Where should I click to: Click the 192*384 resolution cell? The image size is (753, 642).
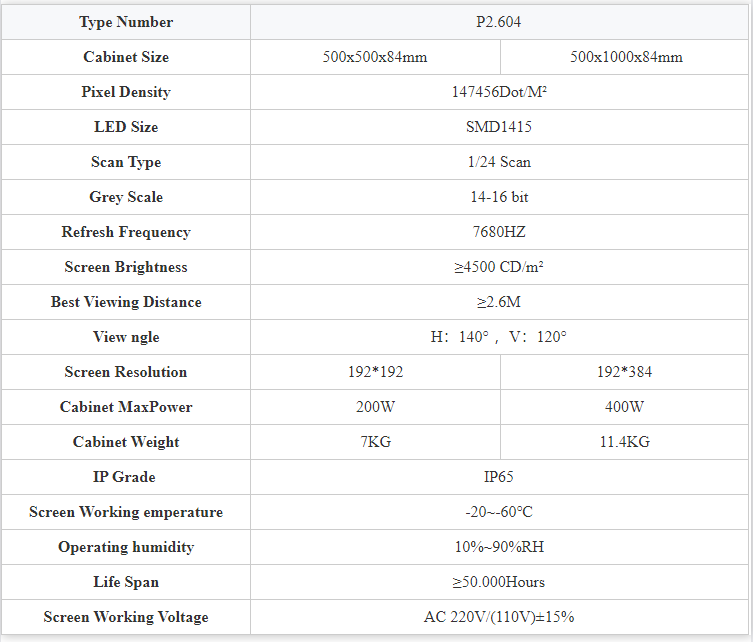click(624, 372)
